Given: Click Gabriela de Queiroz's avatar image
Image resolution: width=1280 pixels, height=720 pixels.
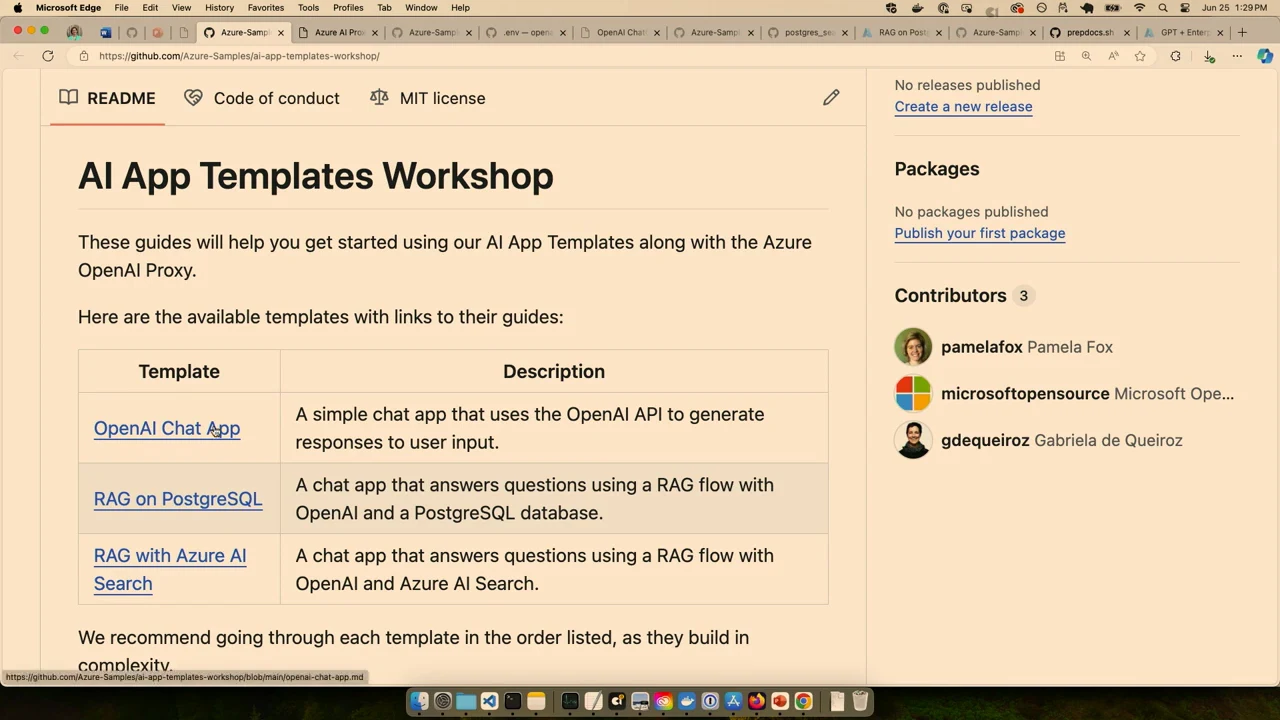Looking at the screenshot, I should point(913,440).
